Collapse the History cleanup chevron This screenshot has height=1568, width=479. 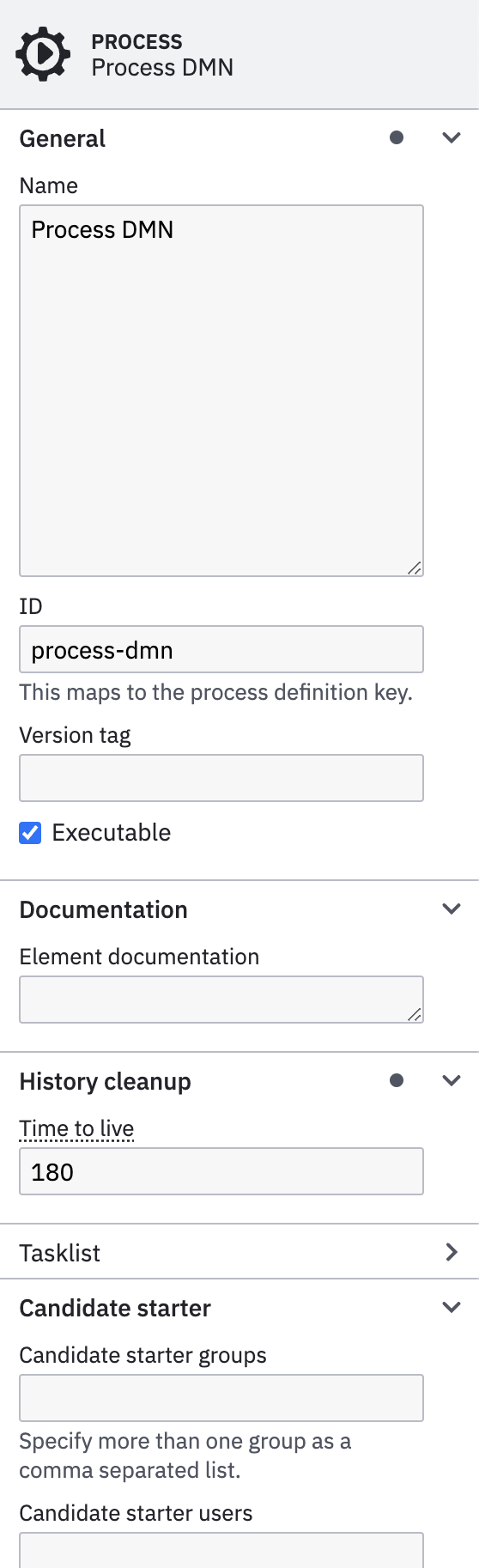pyautogui.click(x=452, y=1080)
